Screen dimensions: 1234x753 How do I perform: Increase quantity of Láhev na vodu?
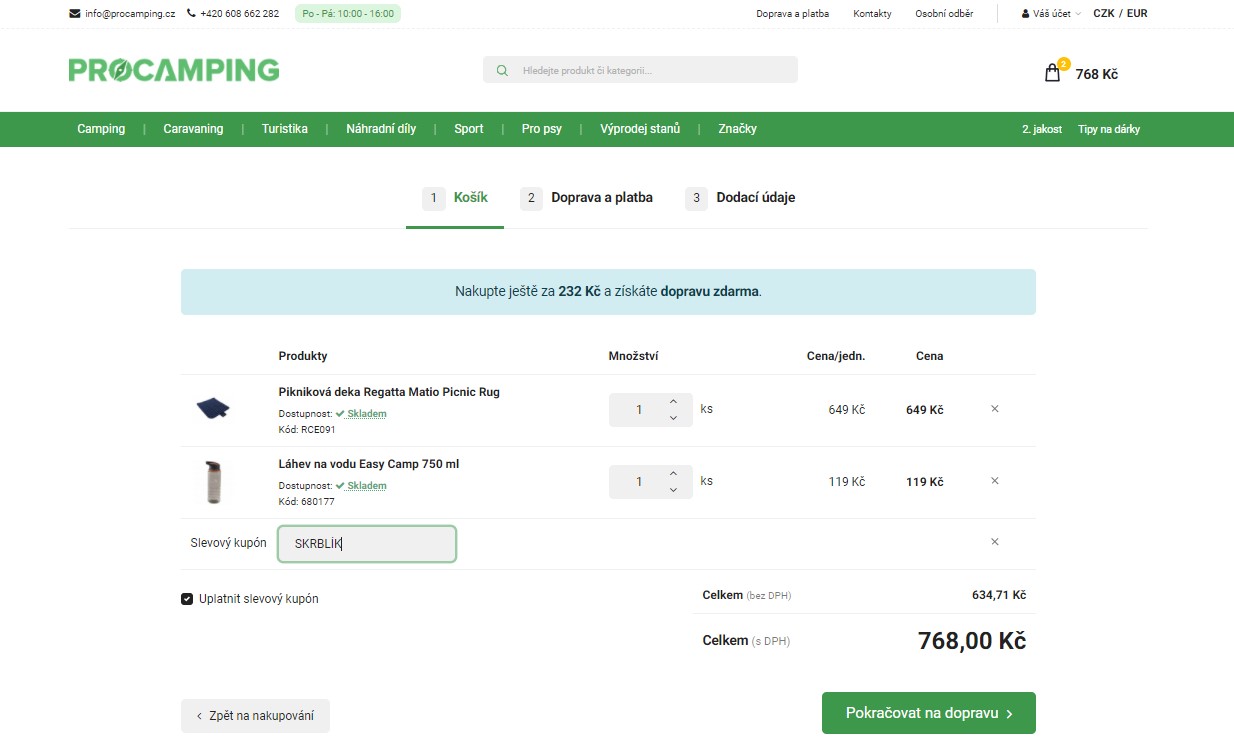pos(673,473)
